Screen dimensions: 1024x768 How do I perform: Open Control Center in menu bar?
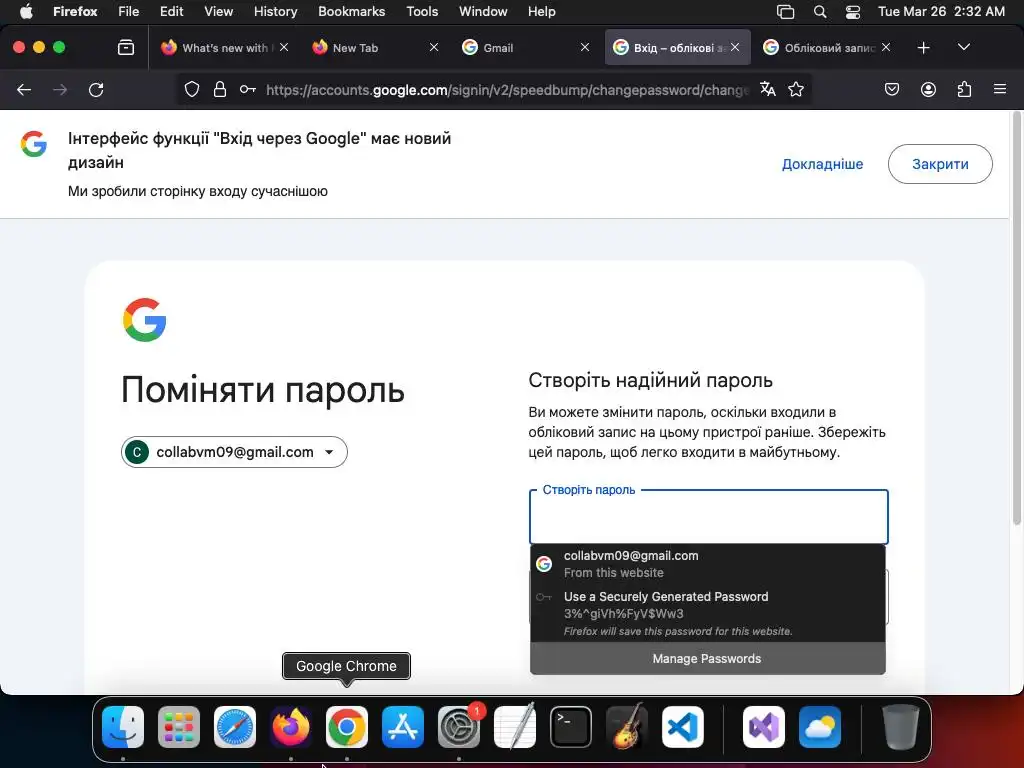[x=853, y=11]
